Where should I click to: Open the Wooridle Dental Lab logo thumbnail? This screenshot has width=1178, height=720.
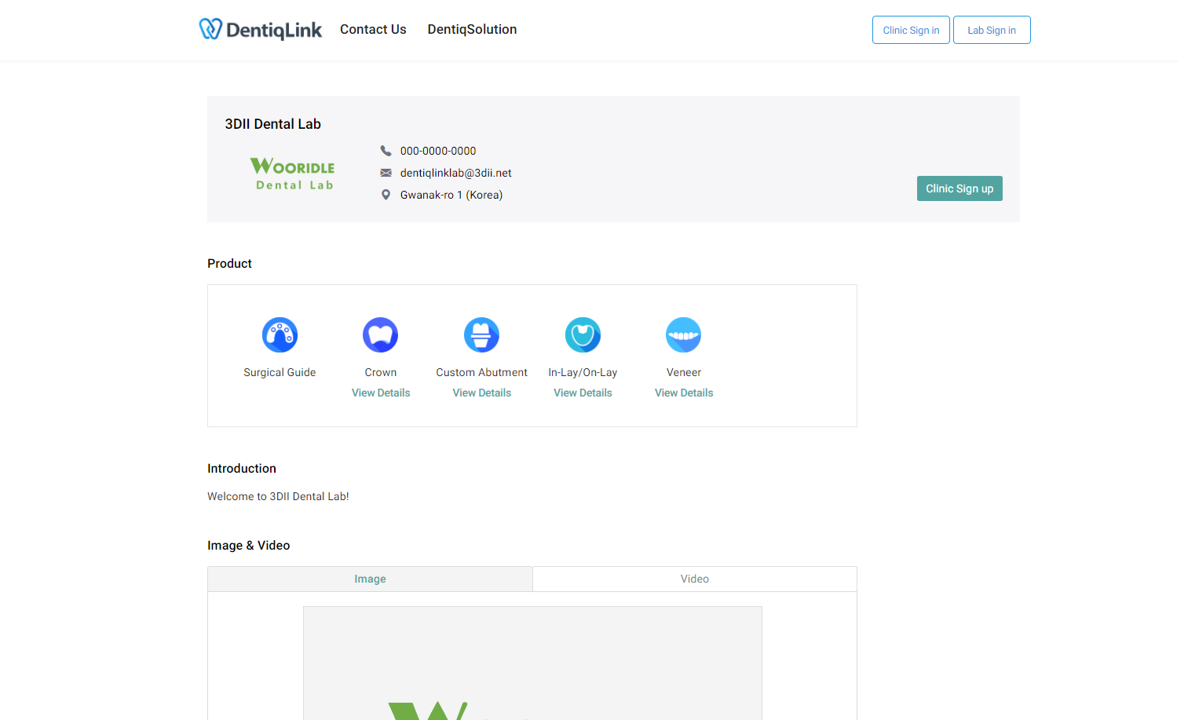(292, 173)
